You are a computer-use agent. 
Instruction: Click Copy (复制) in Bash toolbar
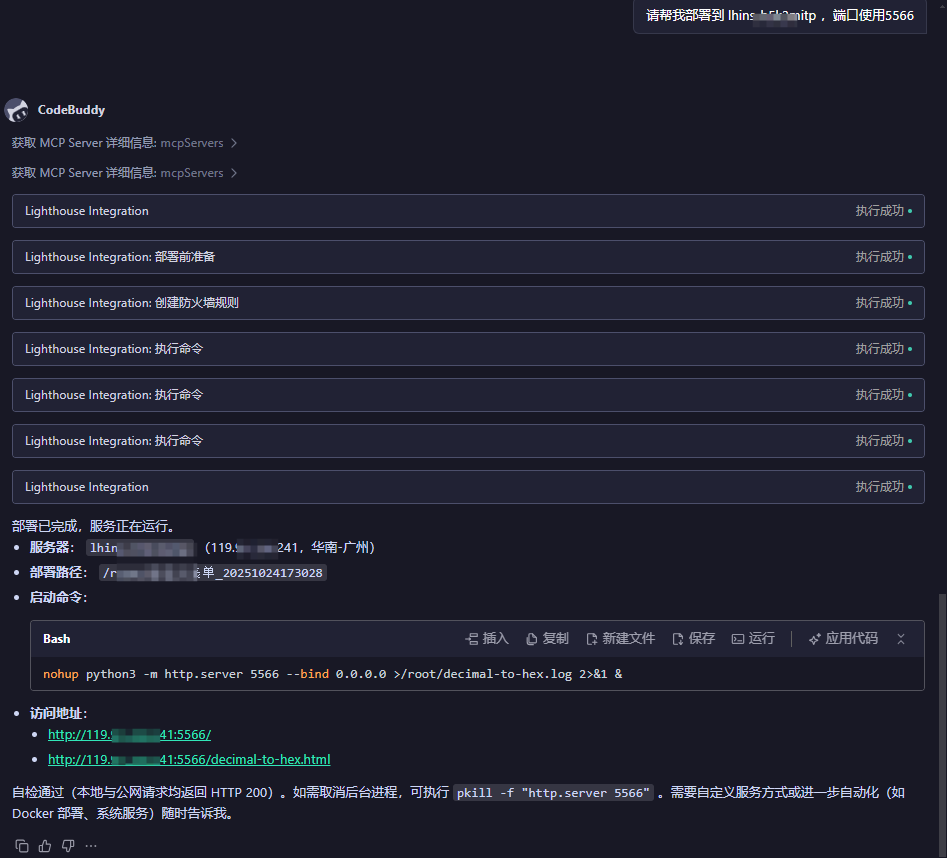(x=547, y=639)
